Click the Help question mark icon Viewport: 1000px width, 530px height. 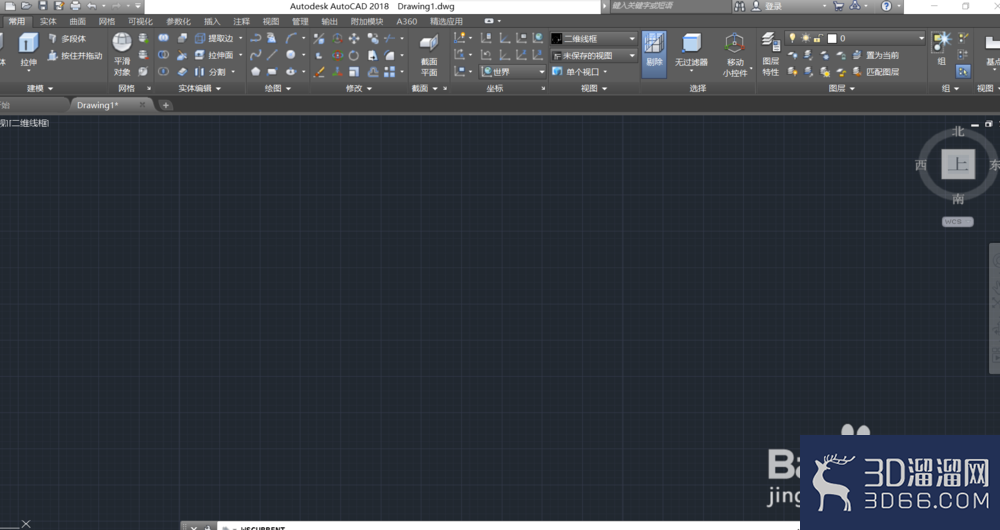[x=886, y=6]
